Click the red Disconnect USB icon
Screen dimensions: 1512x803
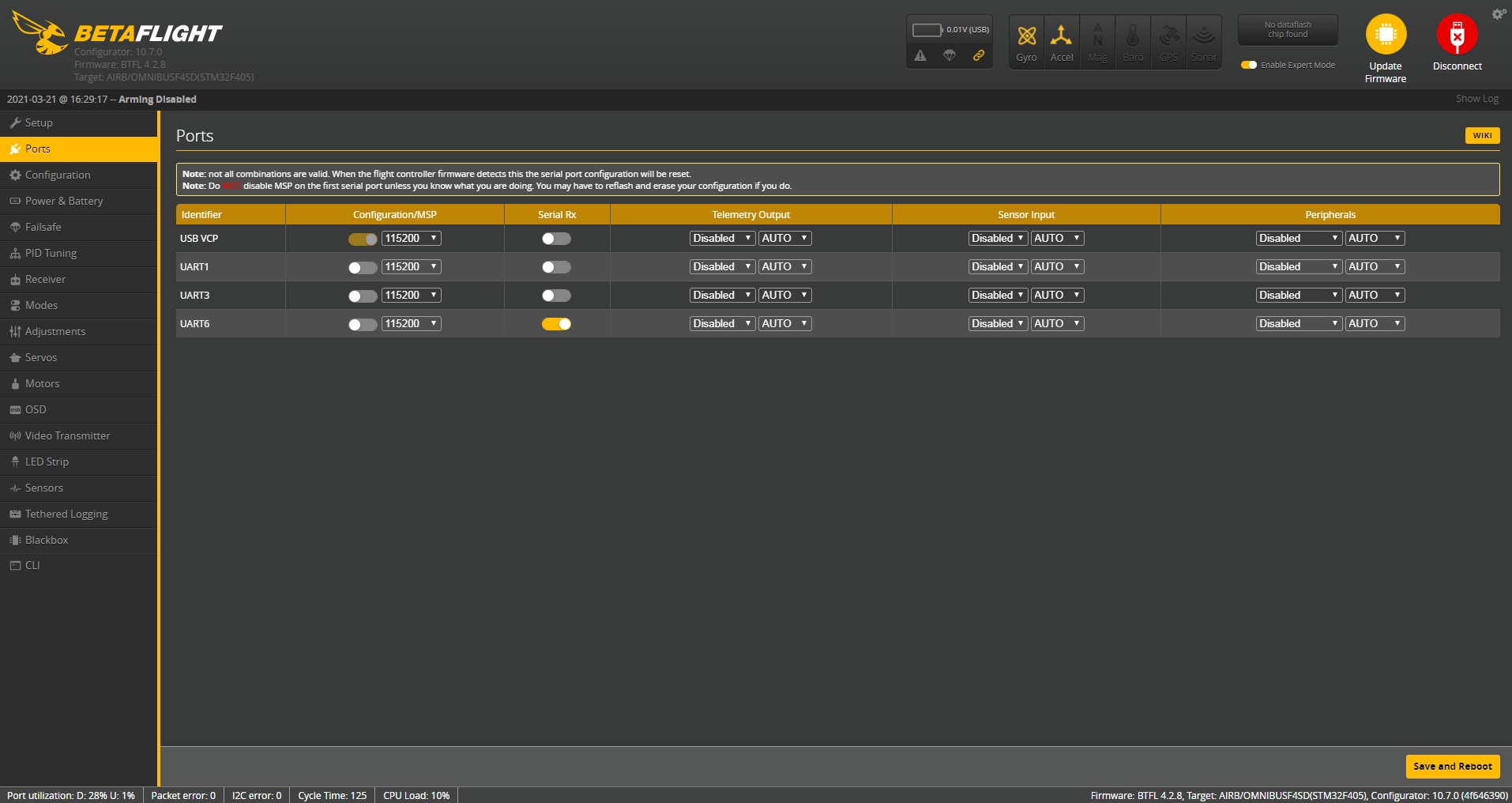pyautogui.click(x=1457, y=34)
